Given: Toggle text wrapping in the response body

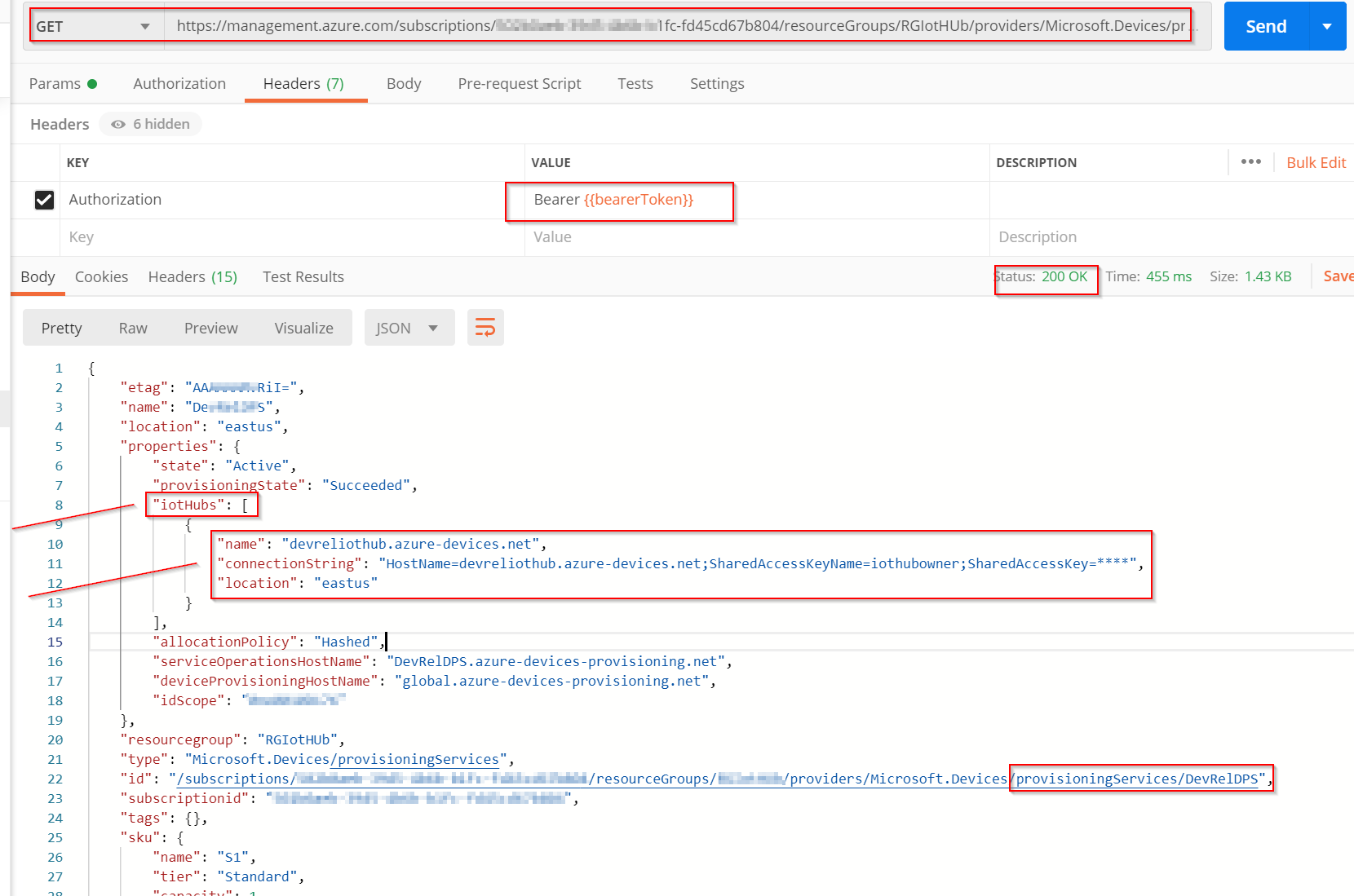Looking at the screenshot, I should pyautogui.click(x=485, y=327).
